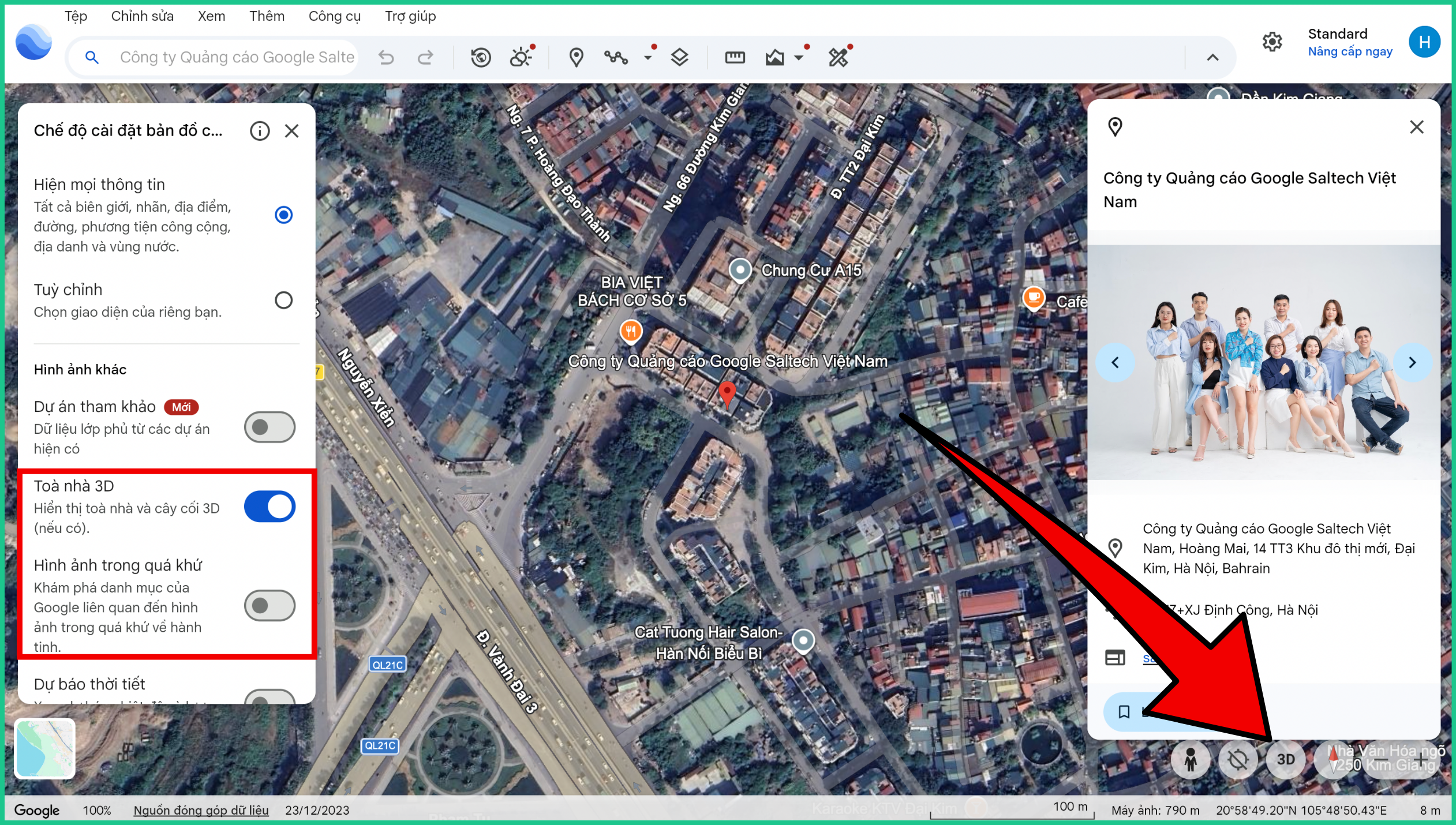
Task: Enable 'Hình ảnh trong quá khứ' toggle
Action: [x=270, y=605]
